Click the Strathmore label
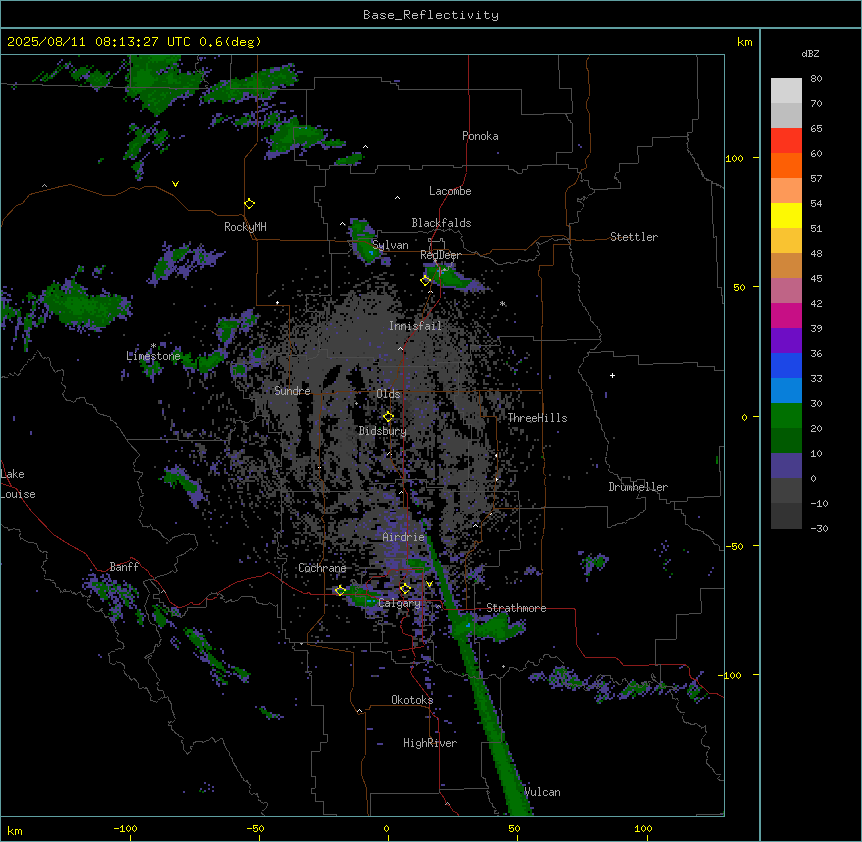Screen dimensions: 862x842 (x=516, y=608)
